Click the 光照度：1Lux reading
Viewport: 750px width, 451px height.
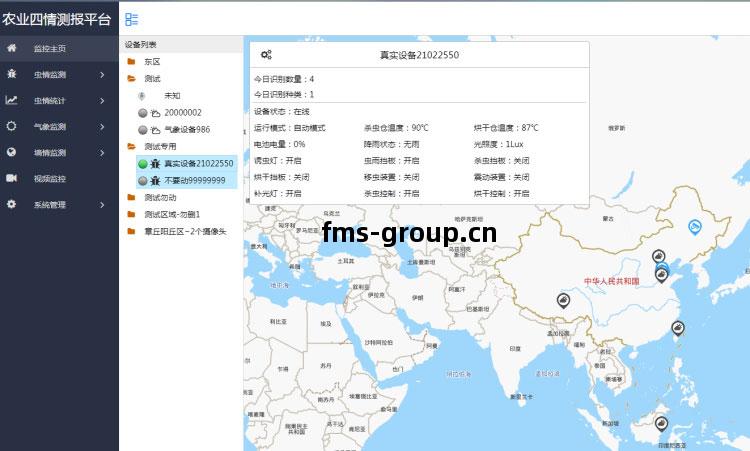(498, 144)
